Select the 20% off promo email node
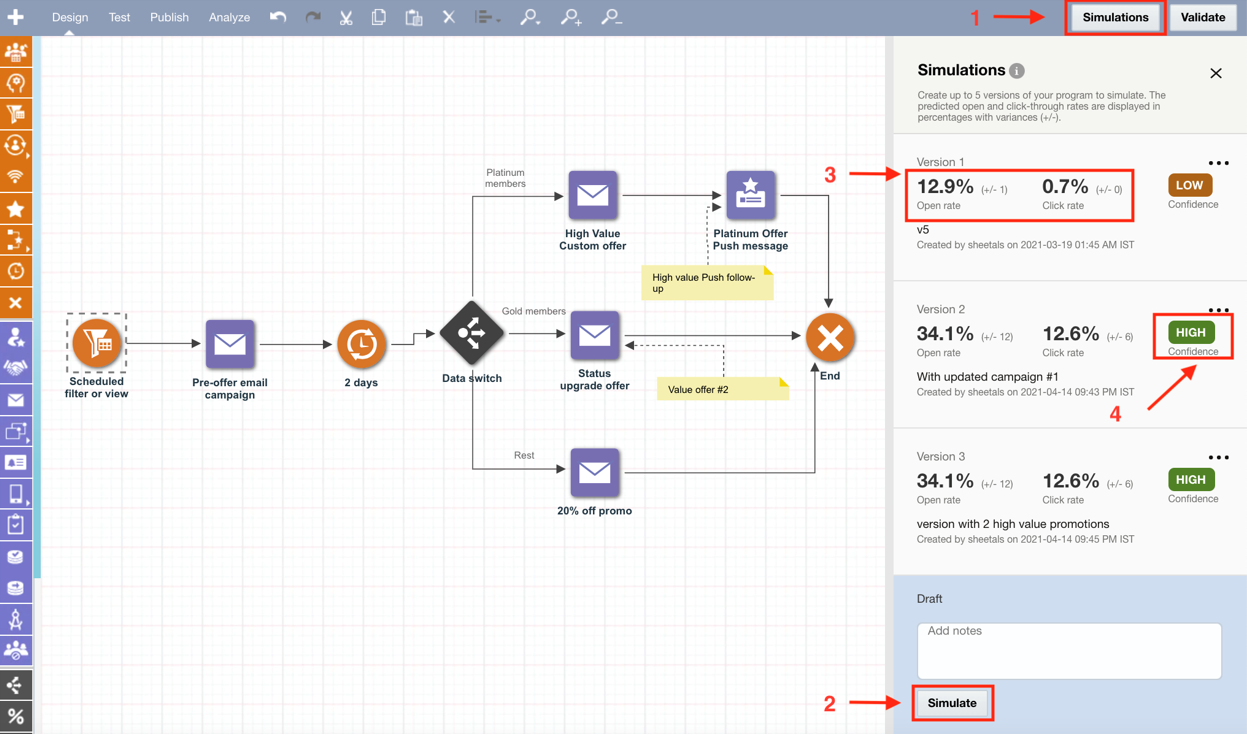1247x735 pixels. (x=595, y=472)
